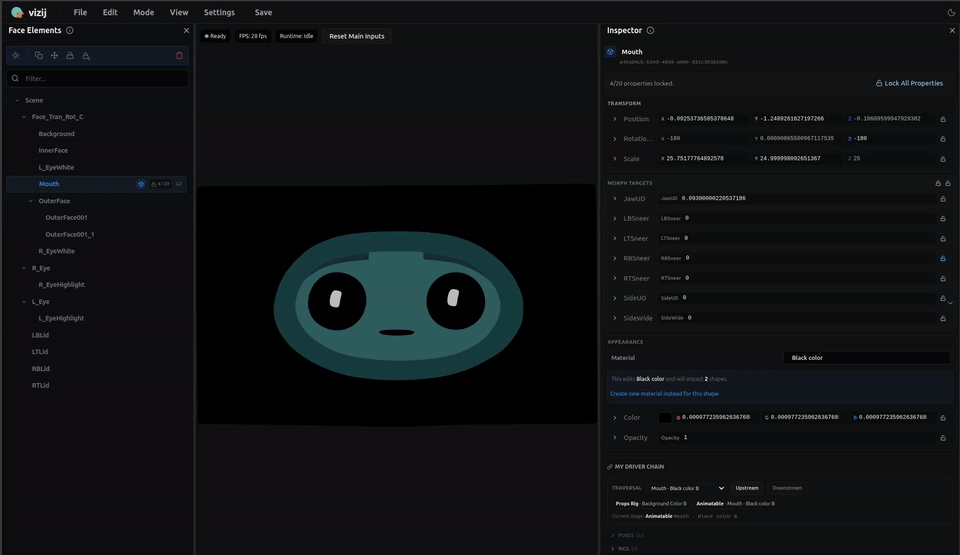Click the Inspector info icon
This screenshot has height=555, width=960.
650,31
